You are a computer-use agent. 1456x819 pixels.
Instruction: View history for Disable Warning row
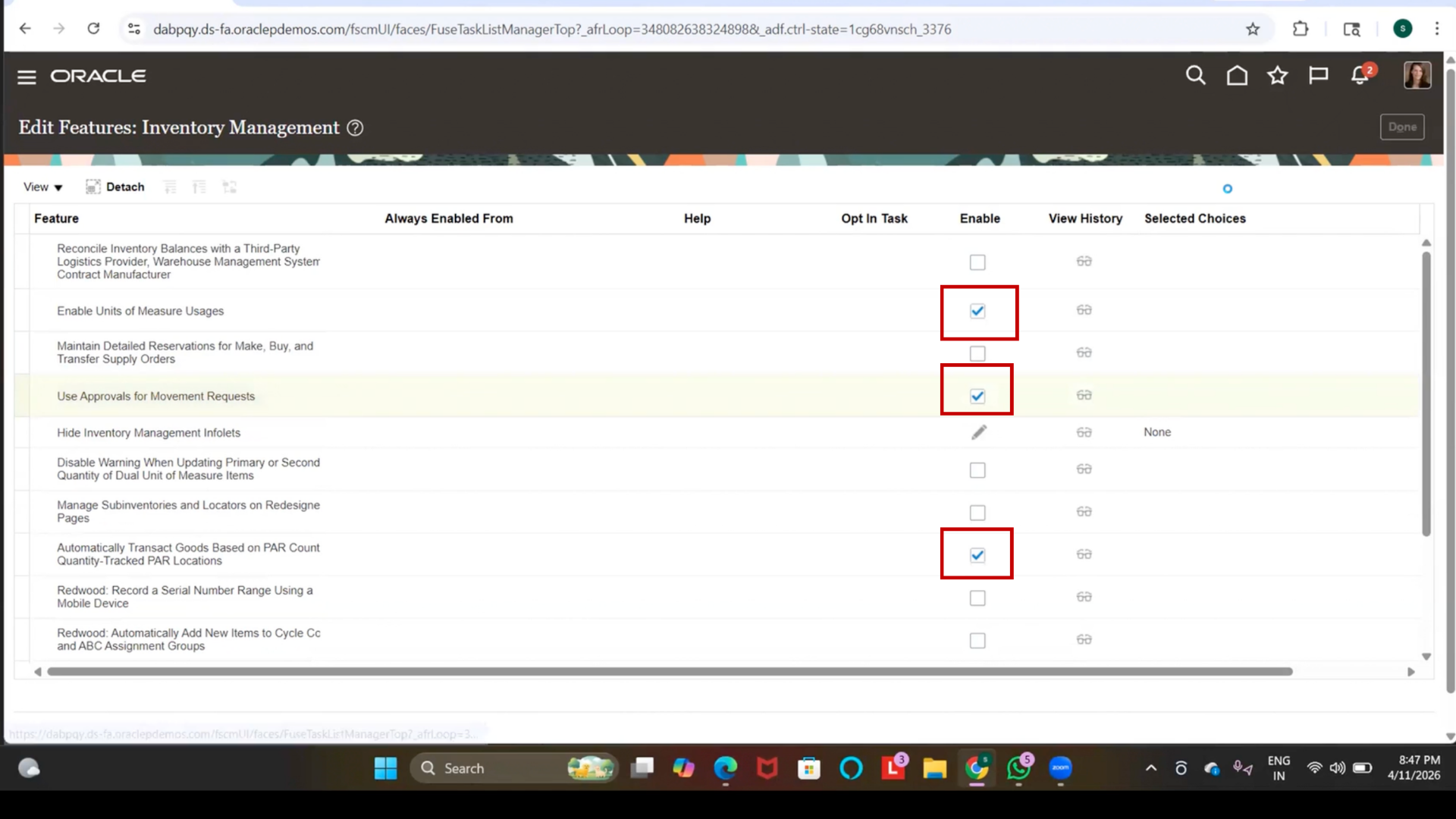pyautogui.click(x=1084, y=469)
